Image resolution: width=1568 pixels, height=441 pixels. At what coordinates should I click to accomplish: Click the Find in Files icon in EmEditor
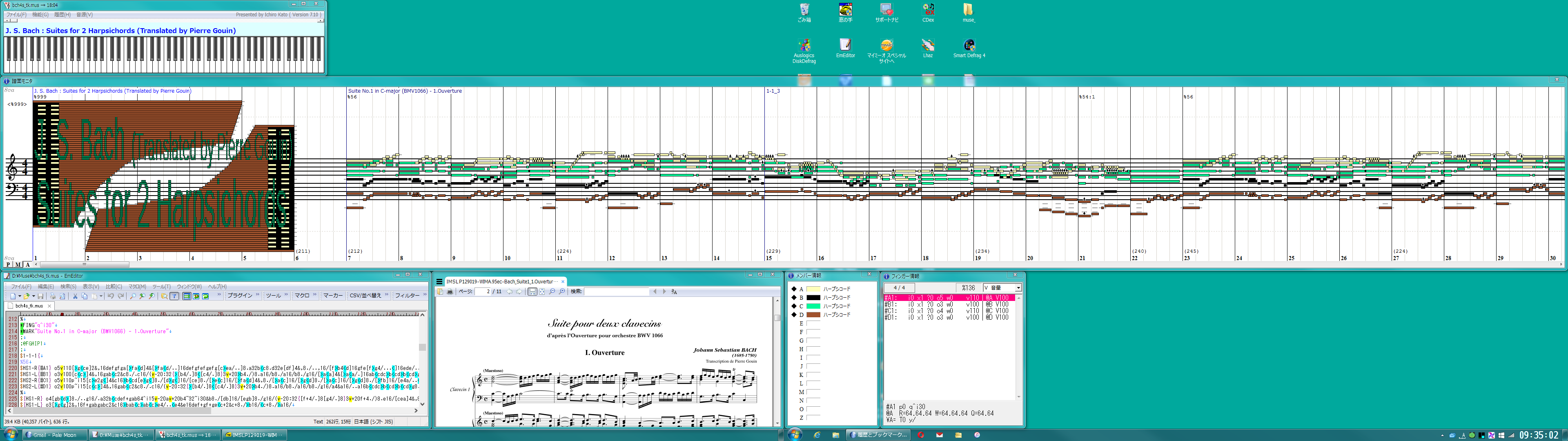(164, 296)
